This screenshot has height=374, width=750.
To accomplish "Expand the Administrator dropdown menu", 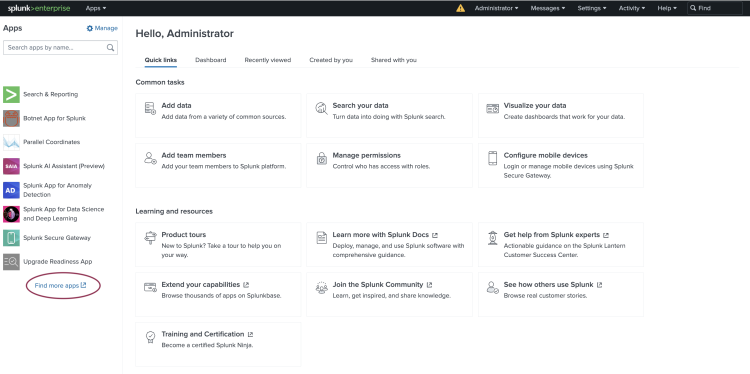I will [496, 8].
